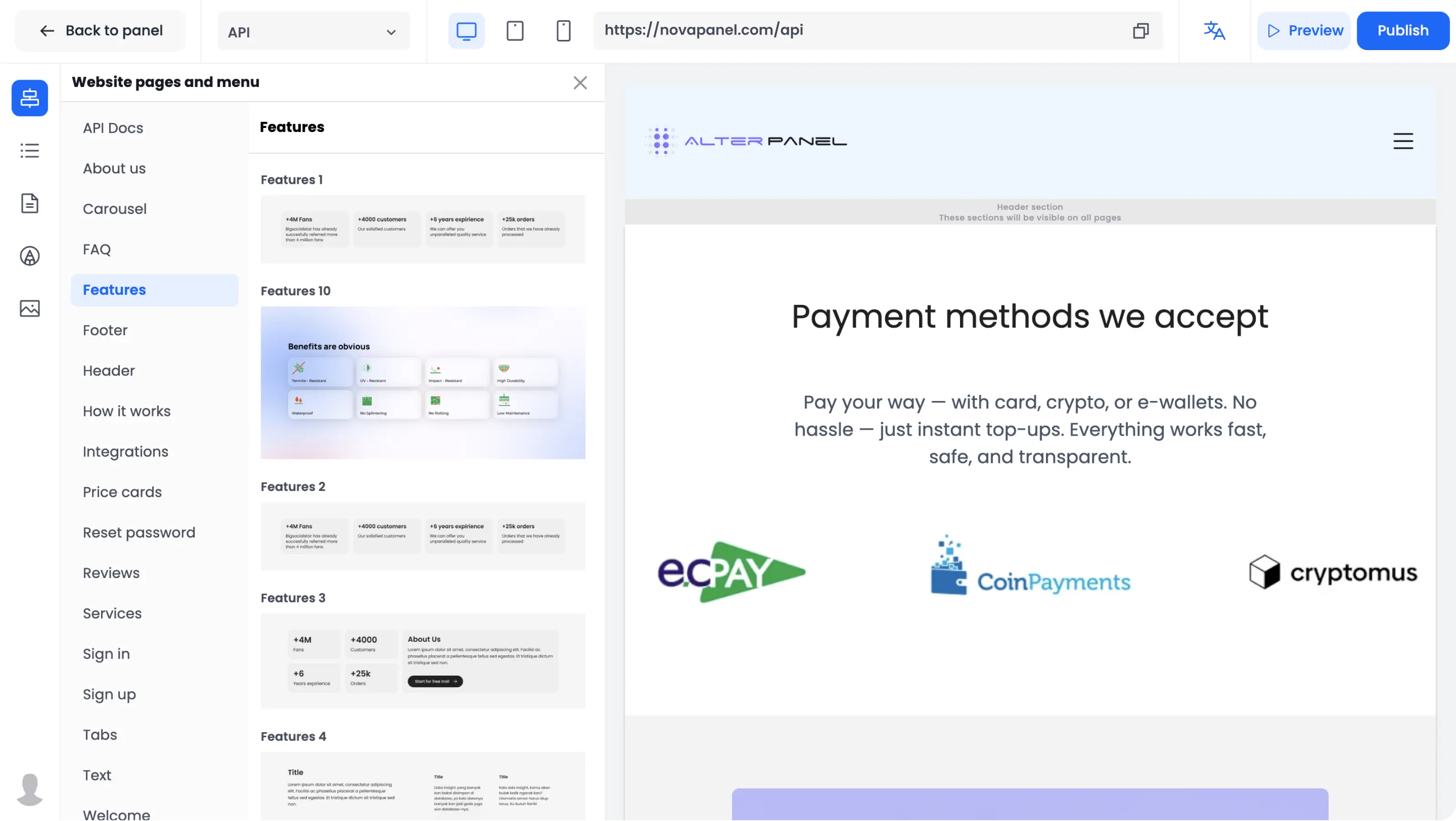Click the Payment methods we accept heading
Screen dimensions: 1456x821
coord(1030,316)
